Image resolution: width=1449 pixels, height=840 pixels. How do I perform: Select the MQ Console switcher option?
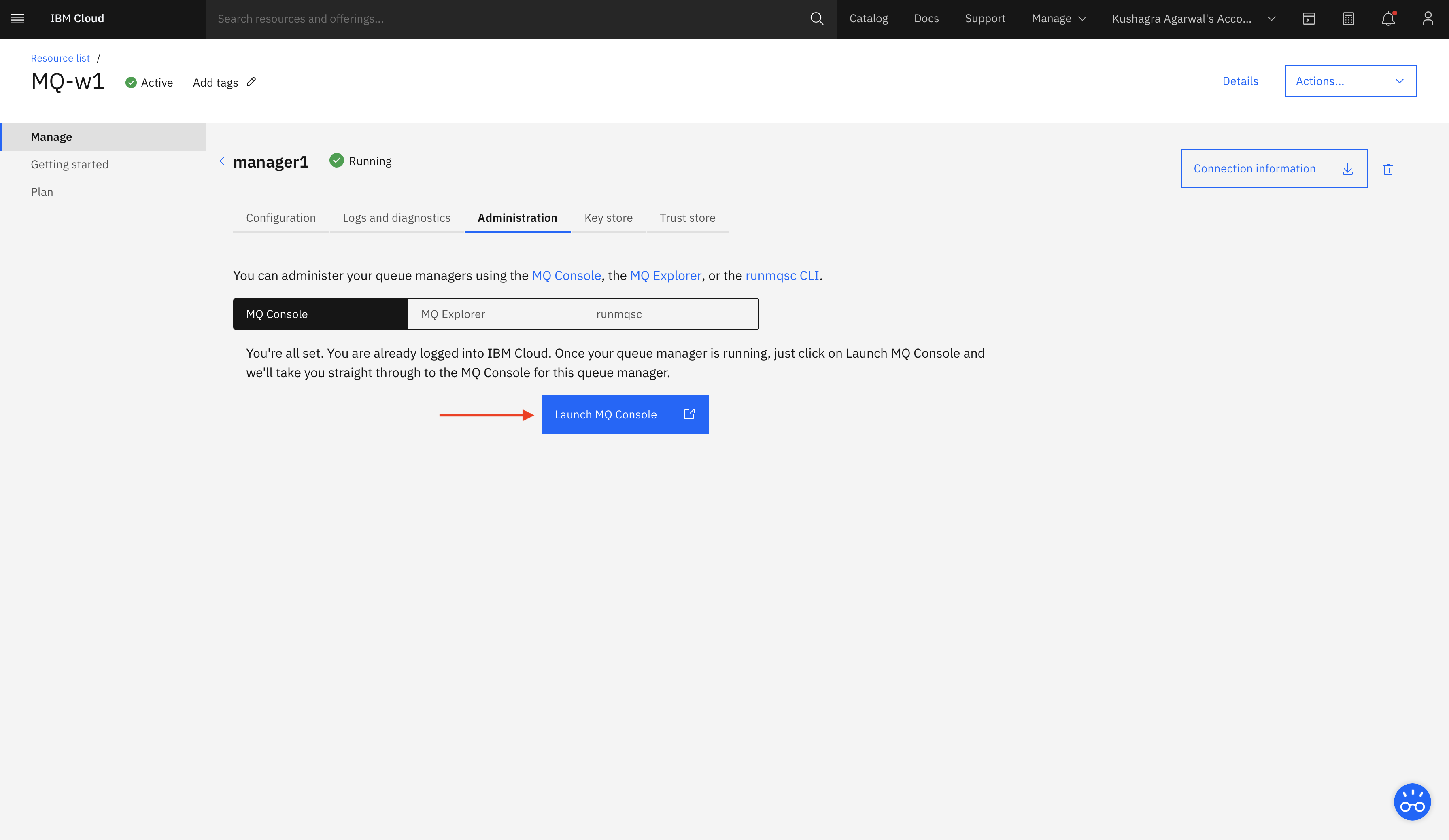coord(320,314)
